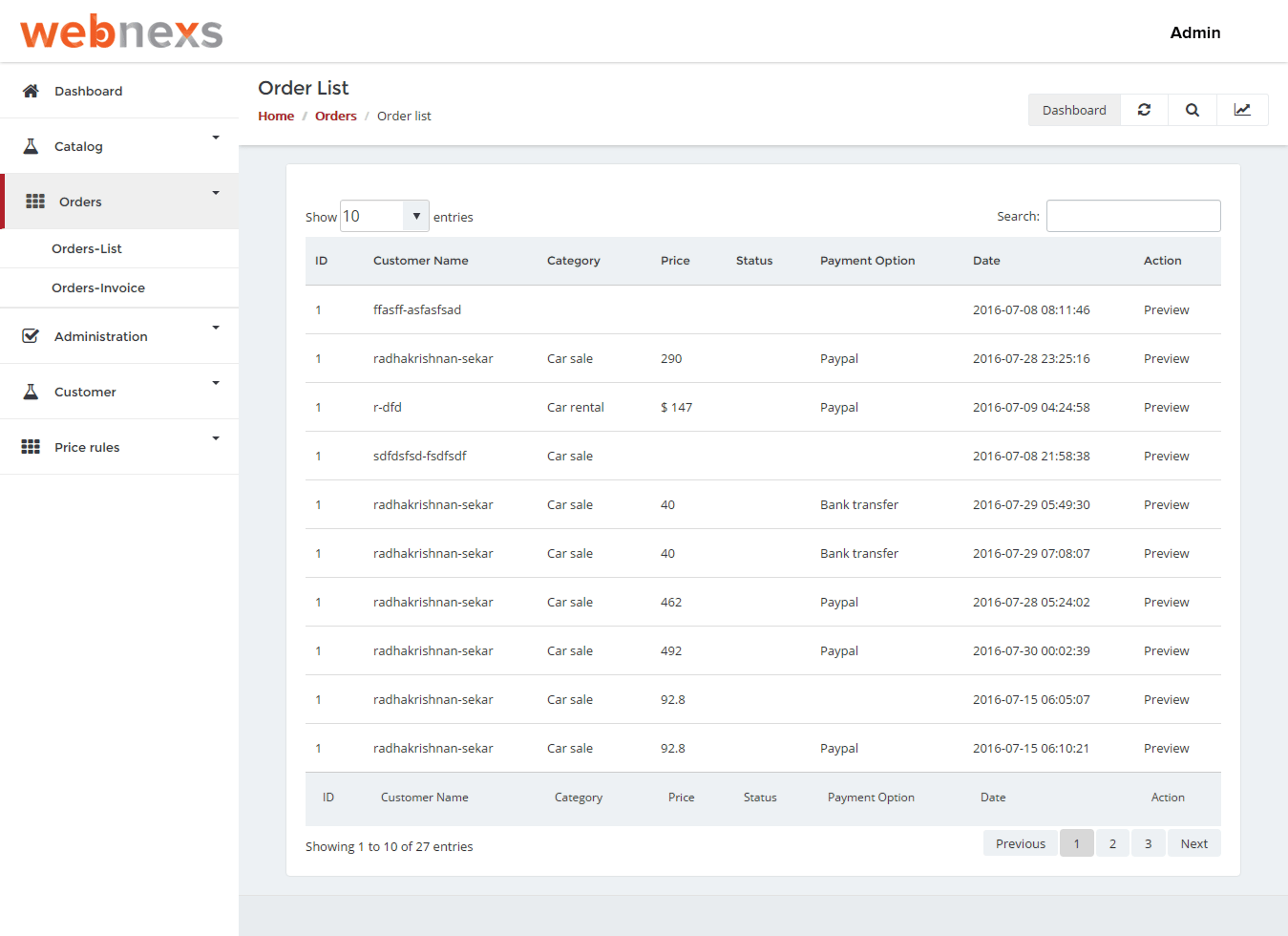Select Orders-List submenu item
This screenshot has width=1288, height=936.
[x=119, y=248]
